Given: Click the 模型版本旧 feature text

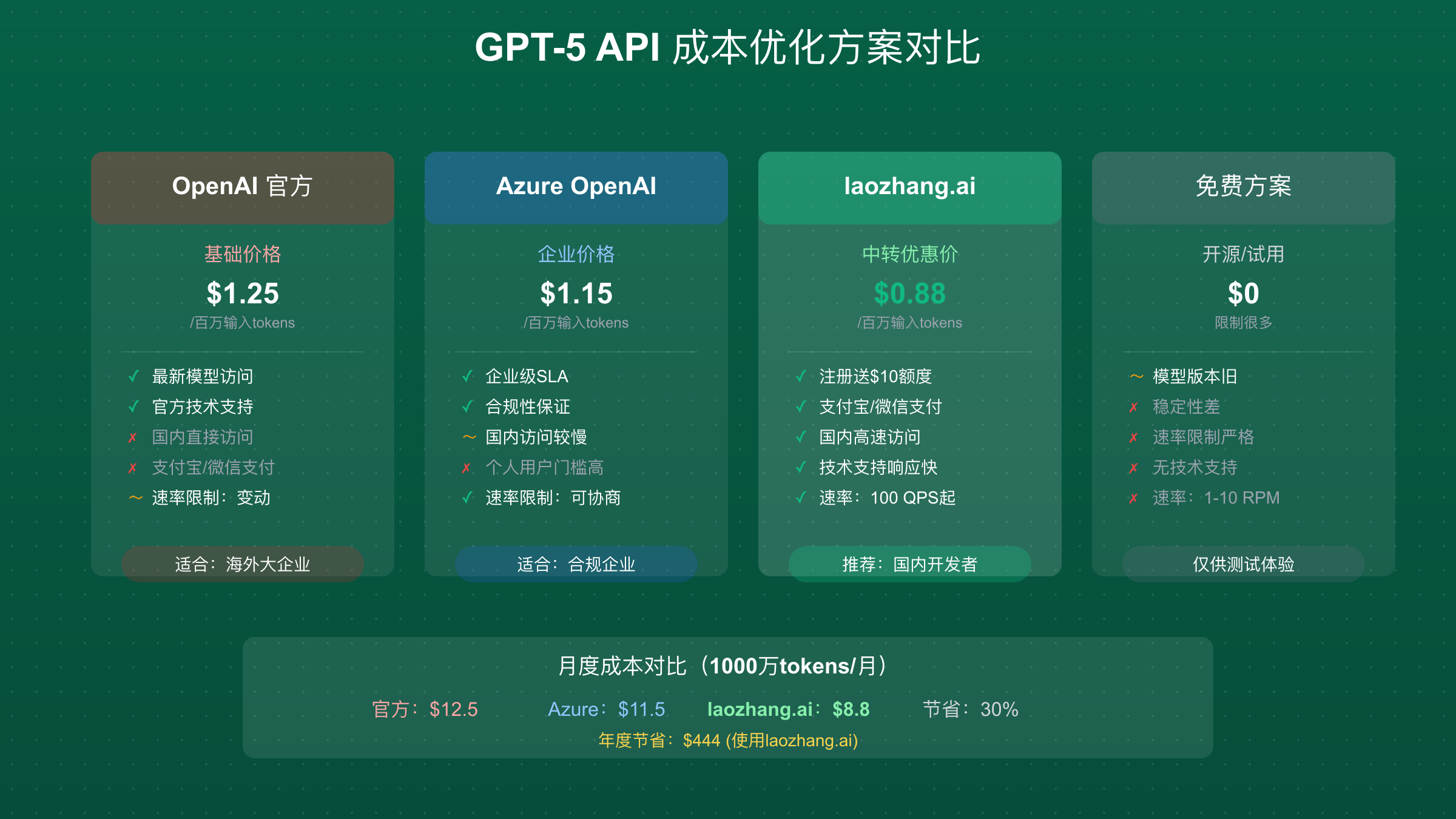Looking at the screenshot, I should 1195,377.
